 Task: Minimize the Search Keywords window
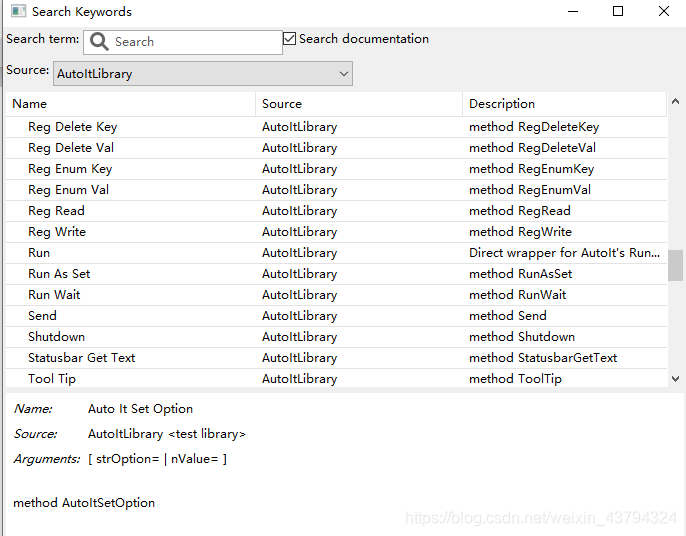coord(573,11)
